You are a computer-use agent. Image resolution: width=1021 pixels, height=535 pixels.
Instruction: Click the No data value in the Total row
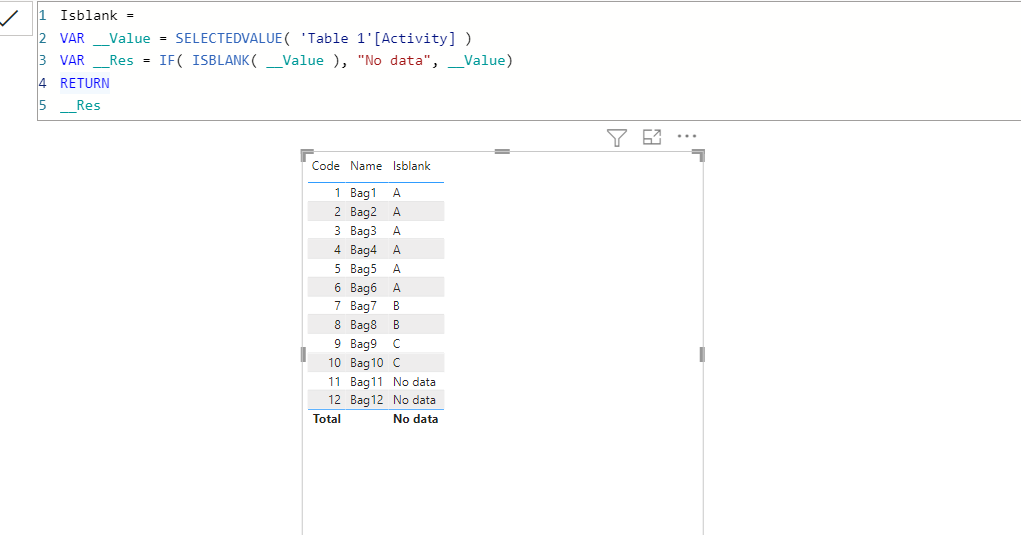[x=415, y=419]
